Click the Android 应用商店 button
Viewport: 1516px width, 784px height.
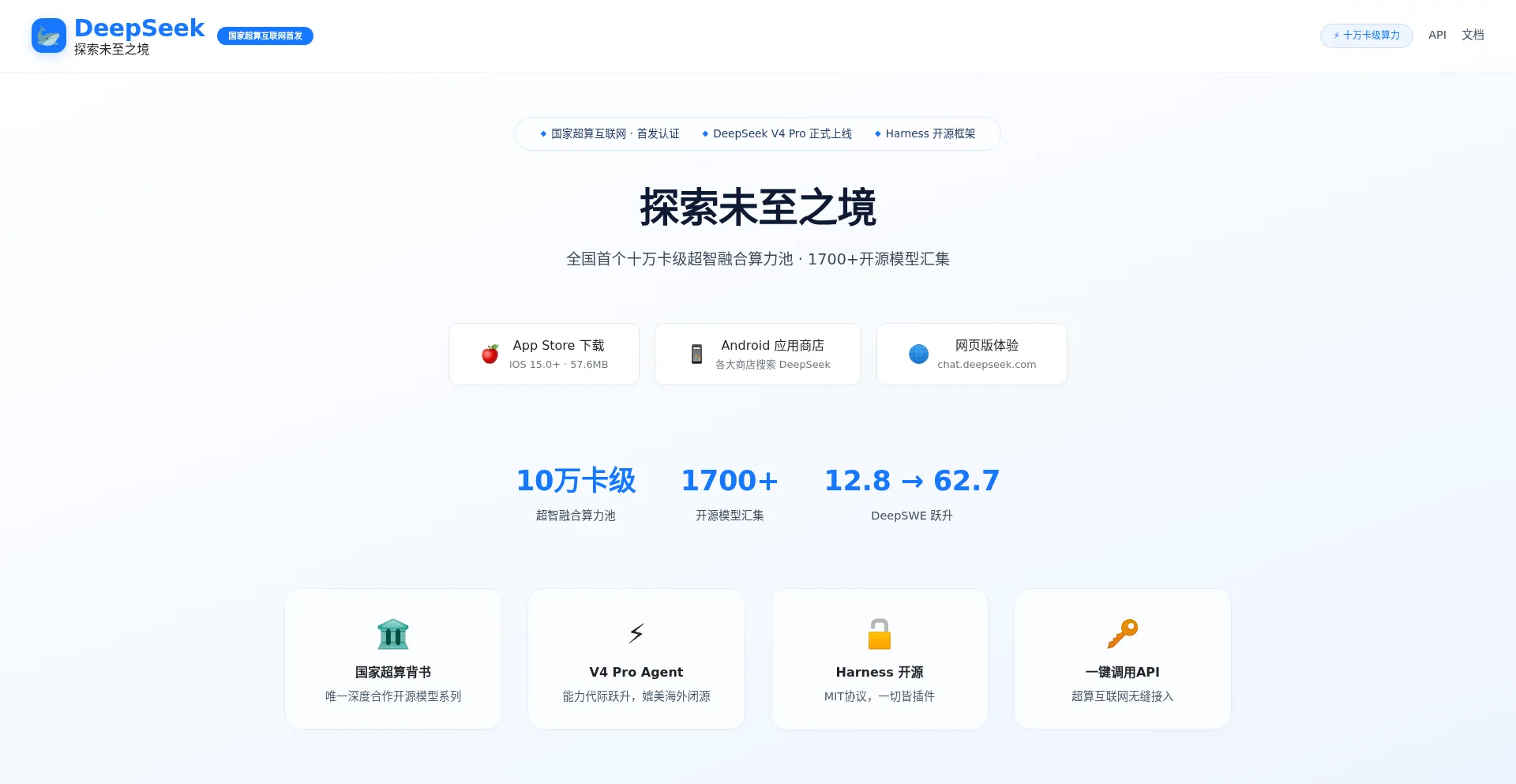[758, 354]
